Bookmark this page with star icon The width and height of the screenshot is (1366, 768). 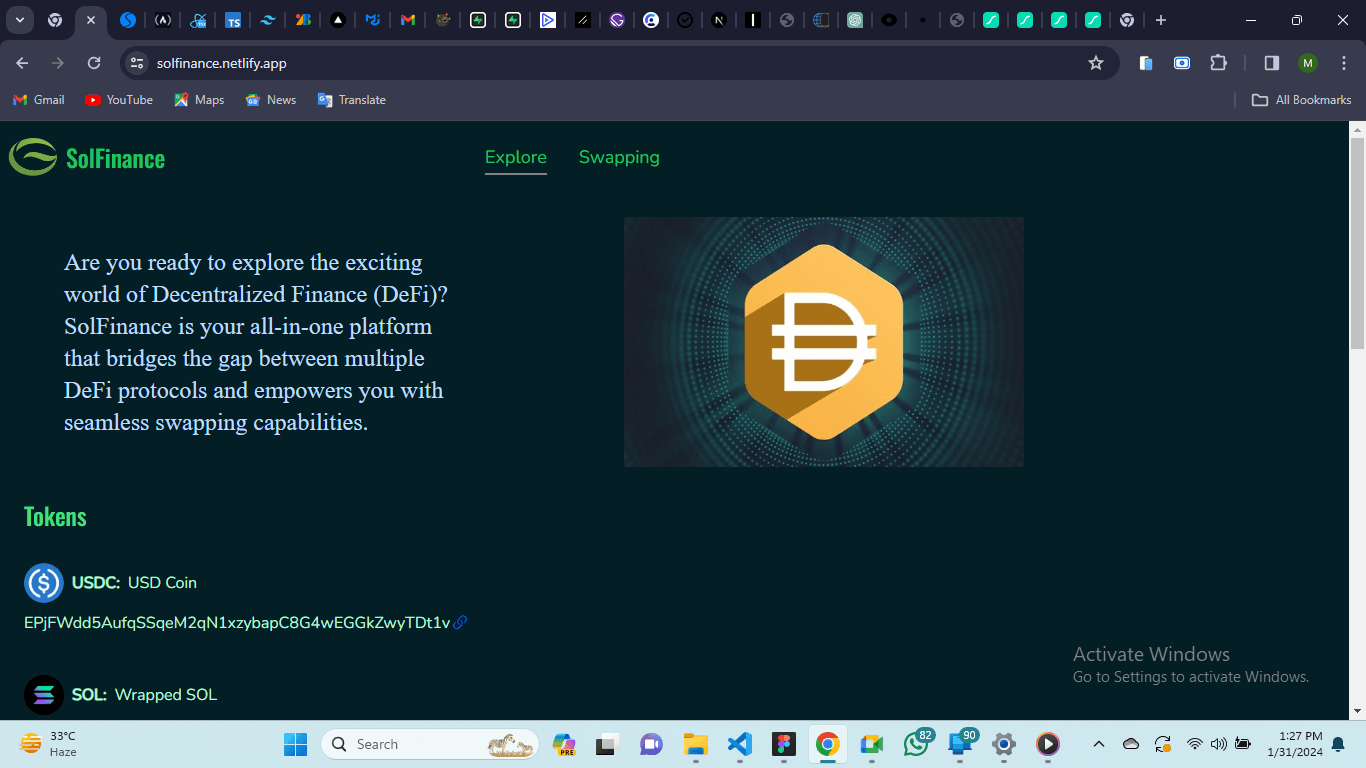[1096, 63]
